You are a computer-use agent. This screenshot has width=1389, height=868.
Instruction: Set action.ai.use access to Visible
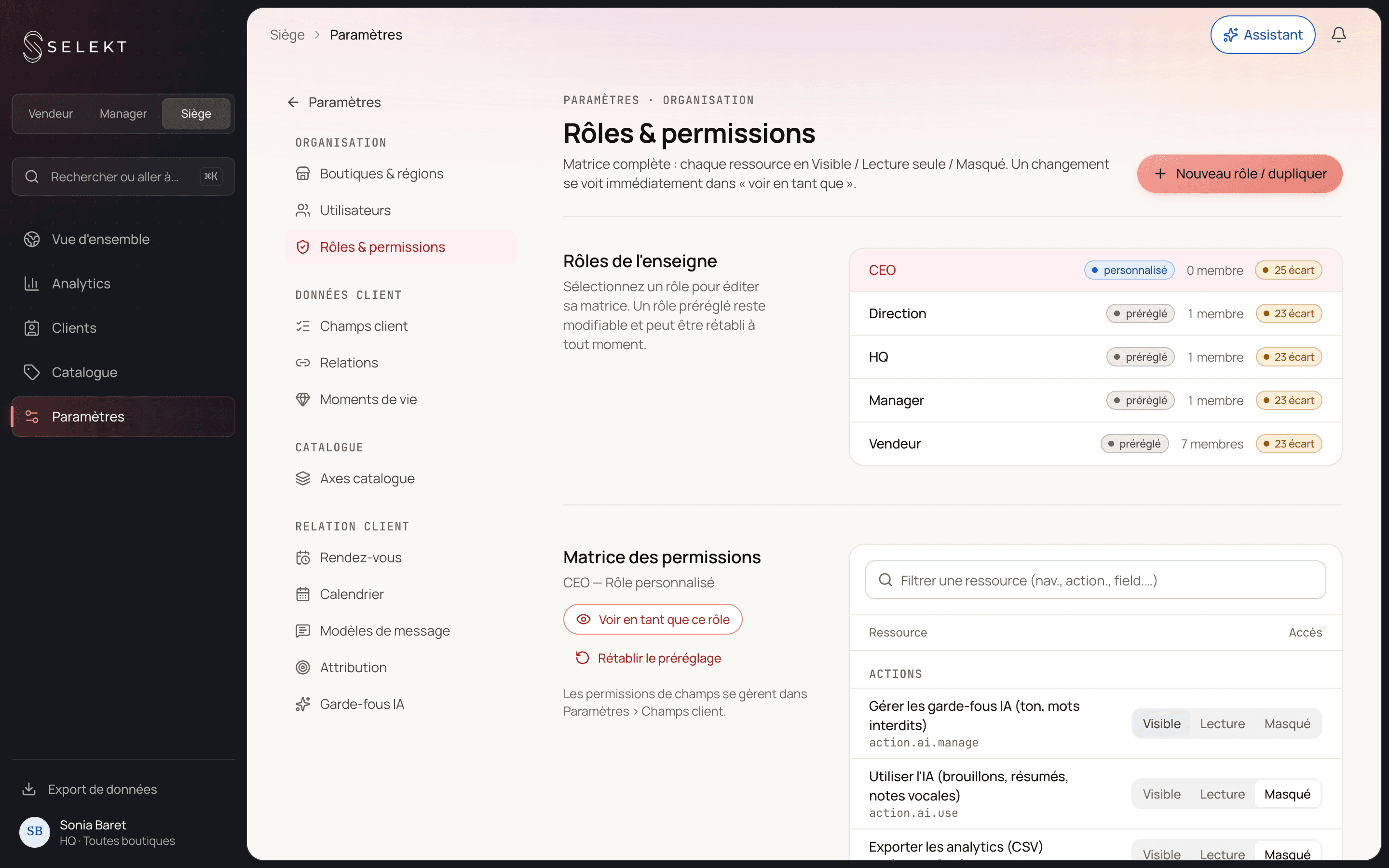click(1162, 794)
